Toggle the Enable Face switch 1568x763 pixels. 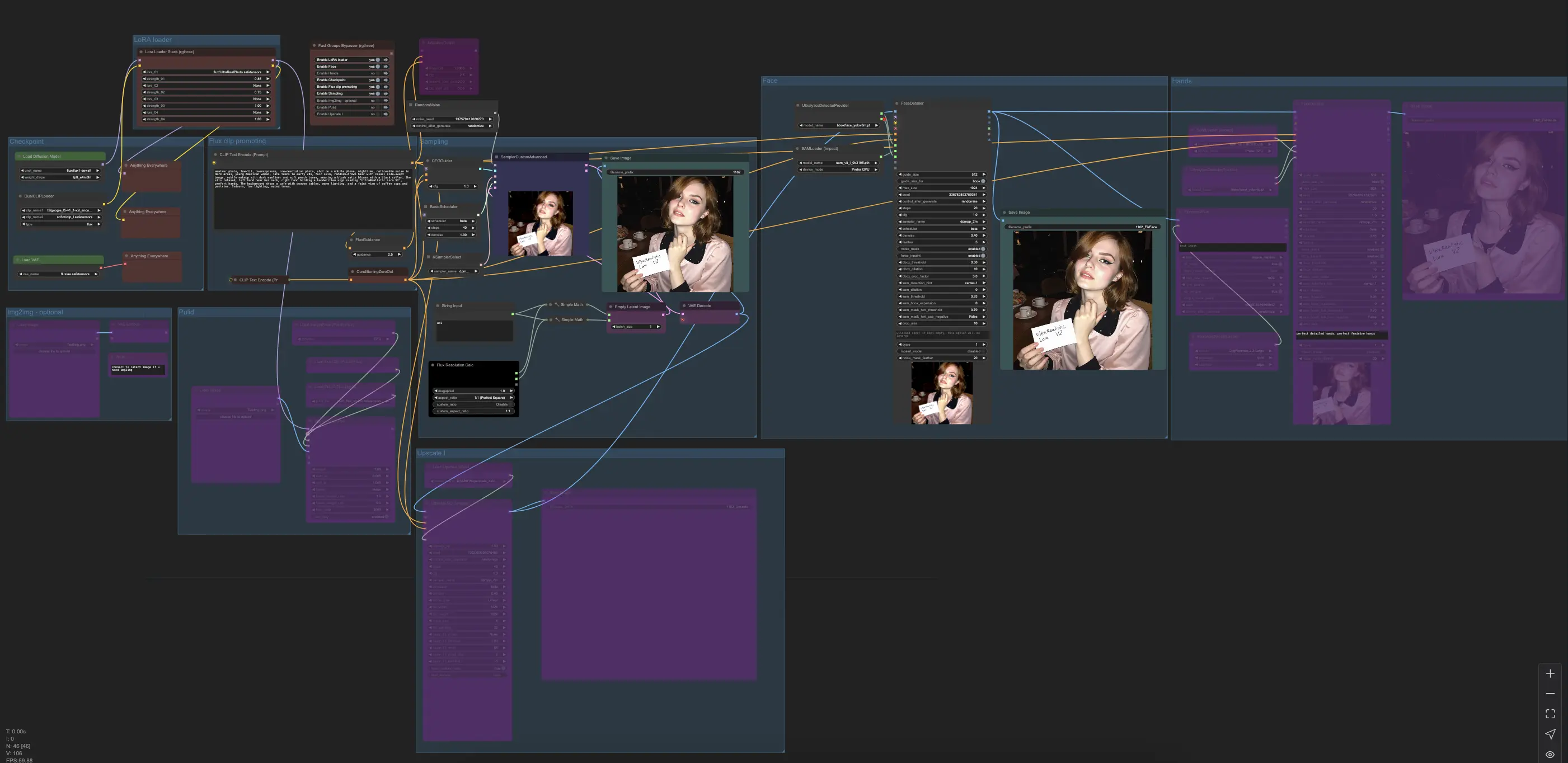click(378, 67)
